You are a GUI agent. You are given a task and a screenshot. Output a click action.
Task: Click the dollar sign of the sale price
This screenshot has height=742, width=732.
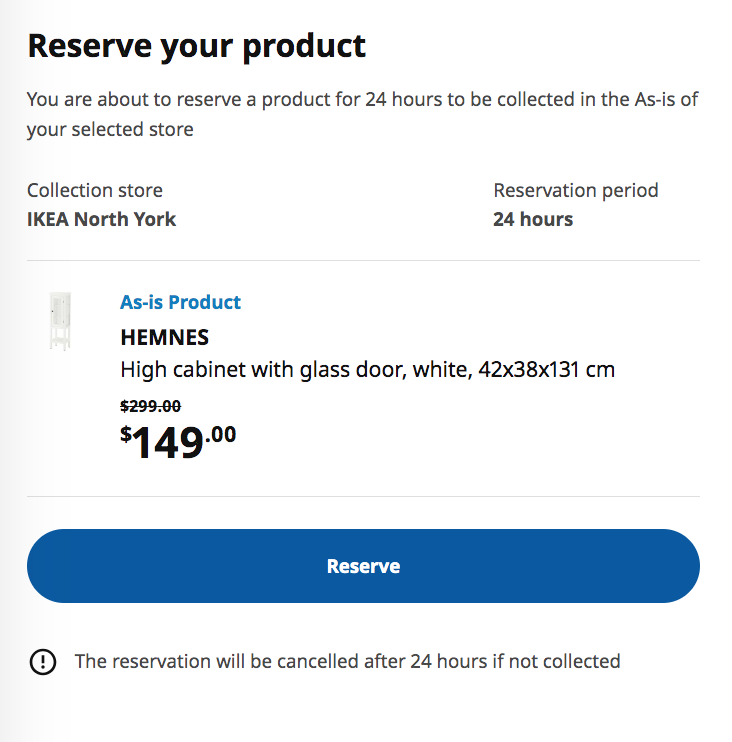[125, 433]
